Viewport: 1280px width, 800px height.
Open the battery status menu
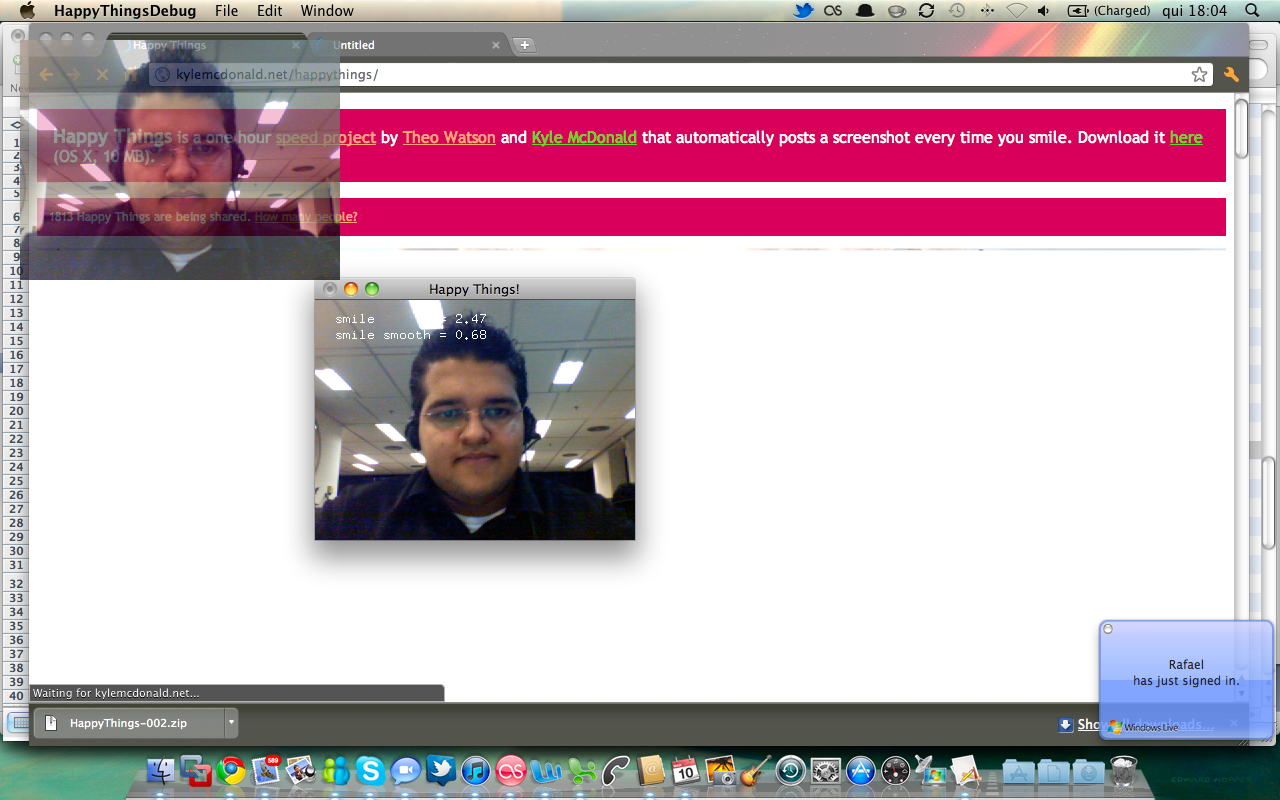(x=1109, y=11)
